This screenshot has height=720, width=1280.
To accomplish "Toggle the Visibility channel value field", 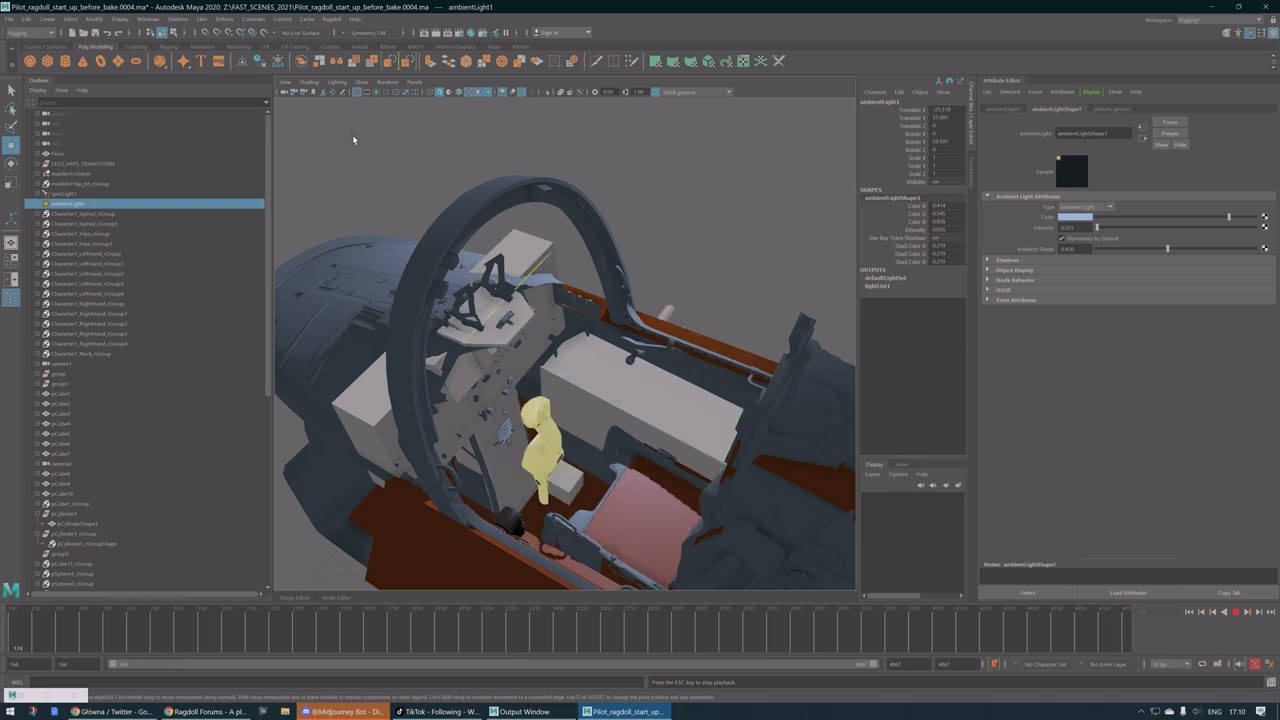I will [945, 182].
